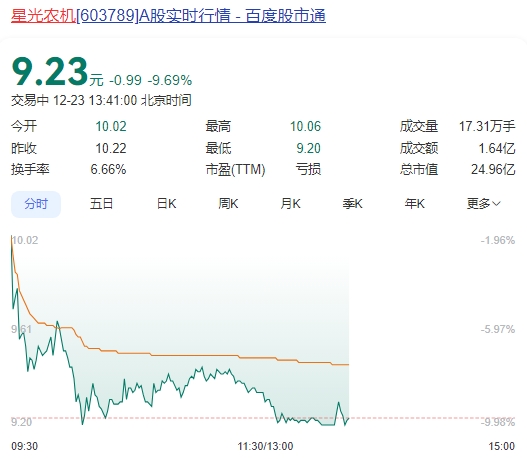Click the 昨收 value 10.22
Screen dimensions: 527x459
coord(111,148)
